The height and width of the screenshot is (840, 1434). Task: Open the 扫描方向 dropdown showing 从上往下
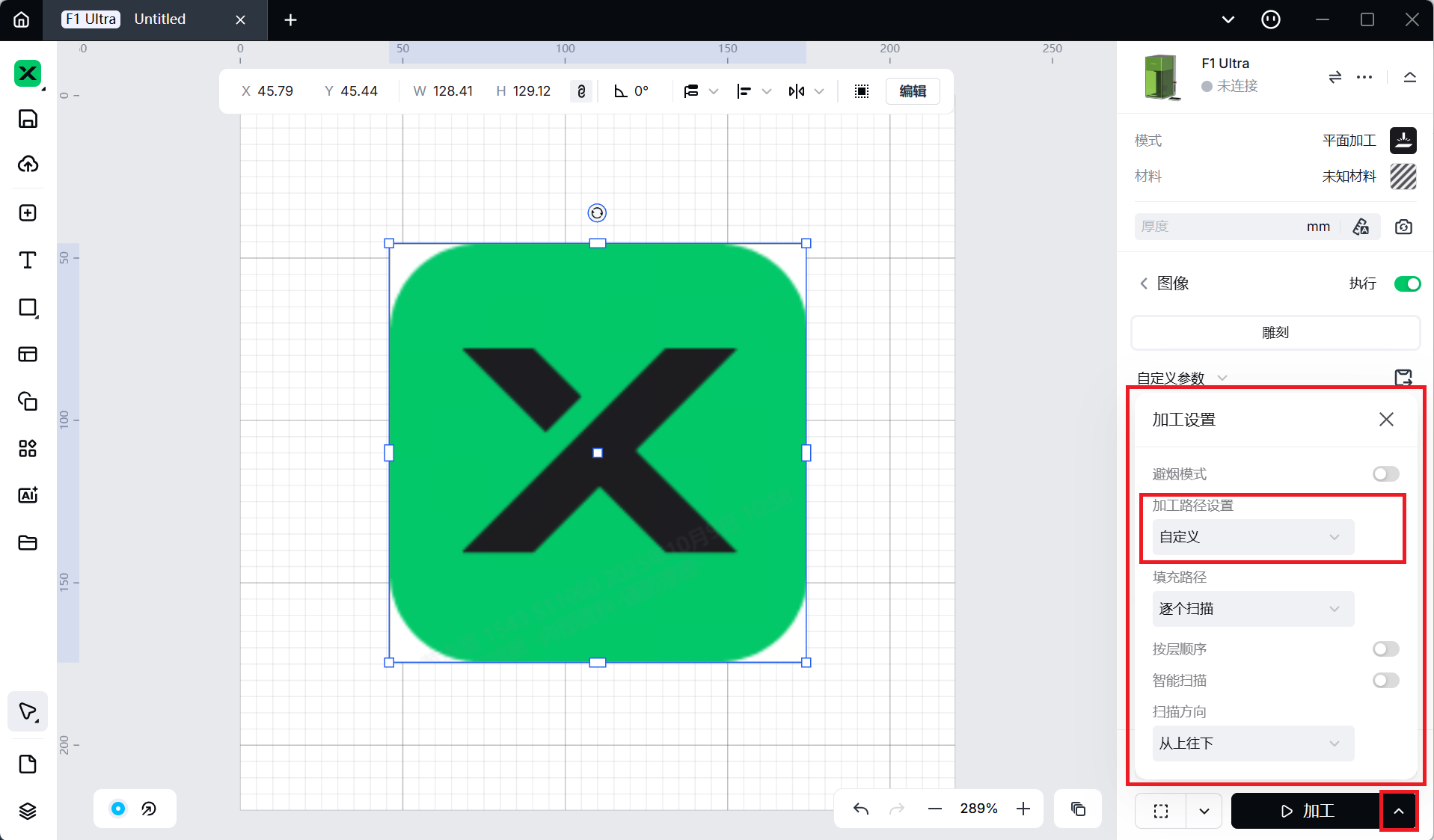pos(1252,744)
